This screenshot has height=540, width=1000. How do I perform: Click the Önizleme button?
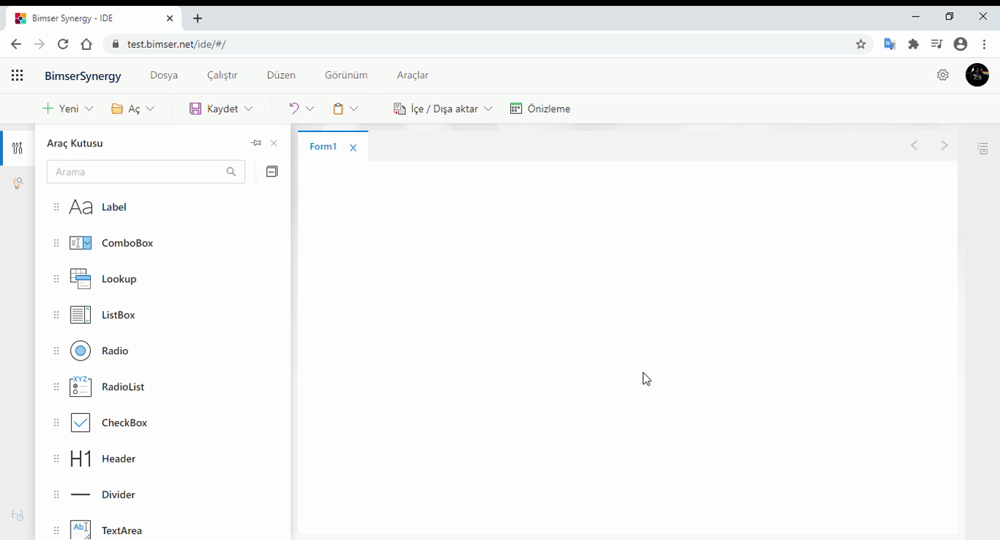[x=540, y=109]
